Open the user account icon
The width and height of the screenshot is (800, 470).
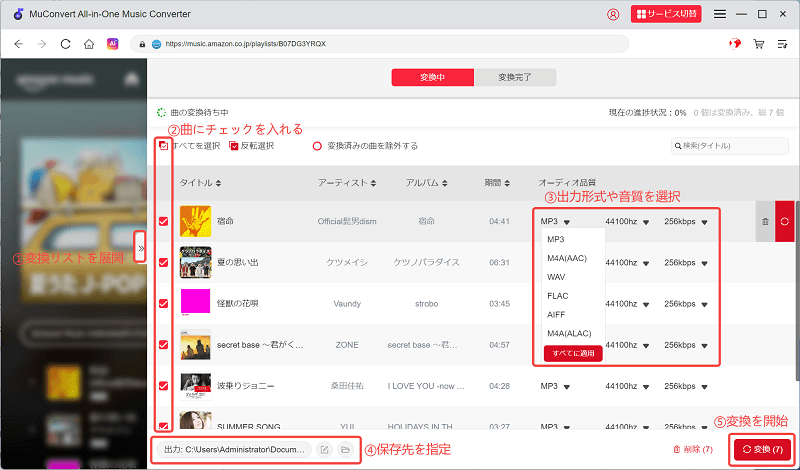point(613,14)
